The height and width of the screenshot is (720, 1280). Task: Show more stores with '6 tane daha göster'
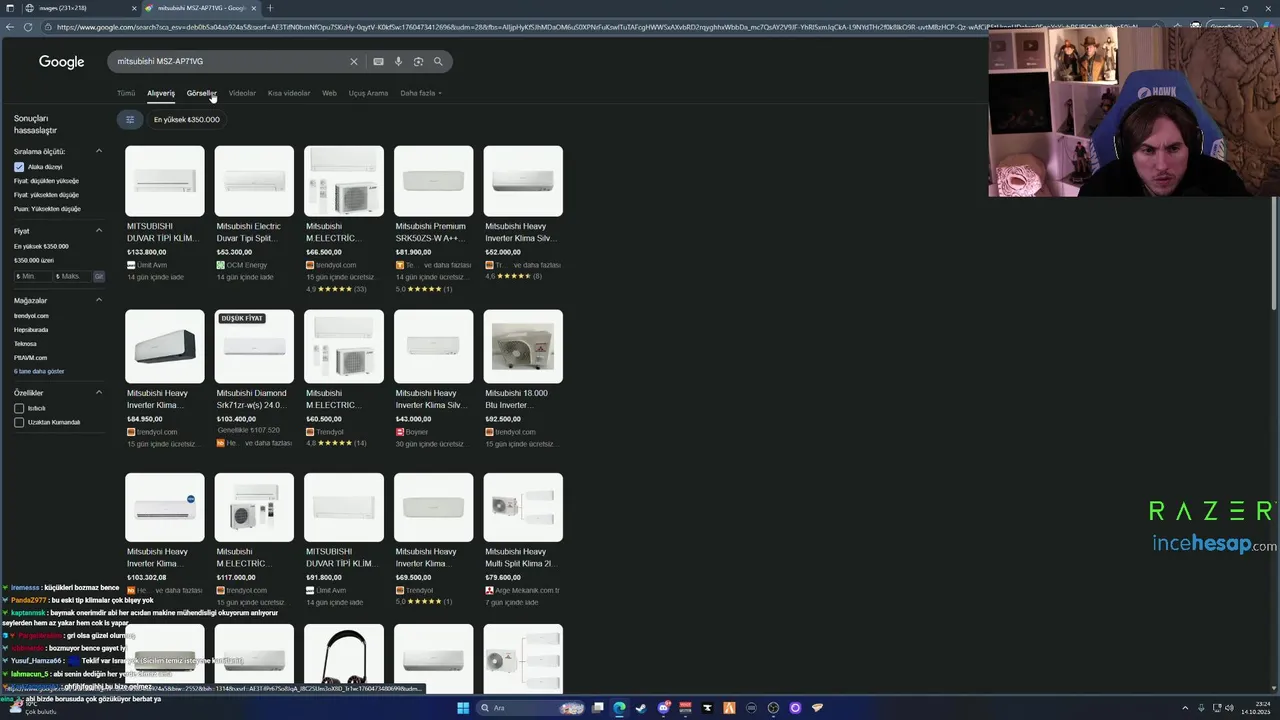39,371
